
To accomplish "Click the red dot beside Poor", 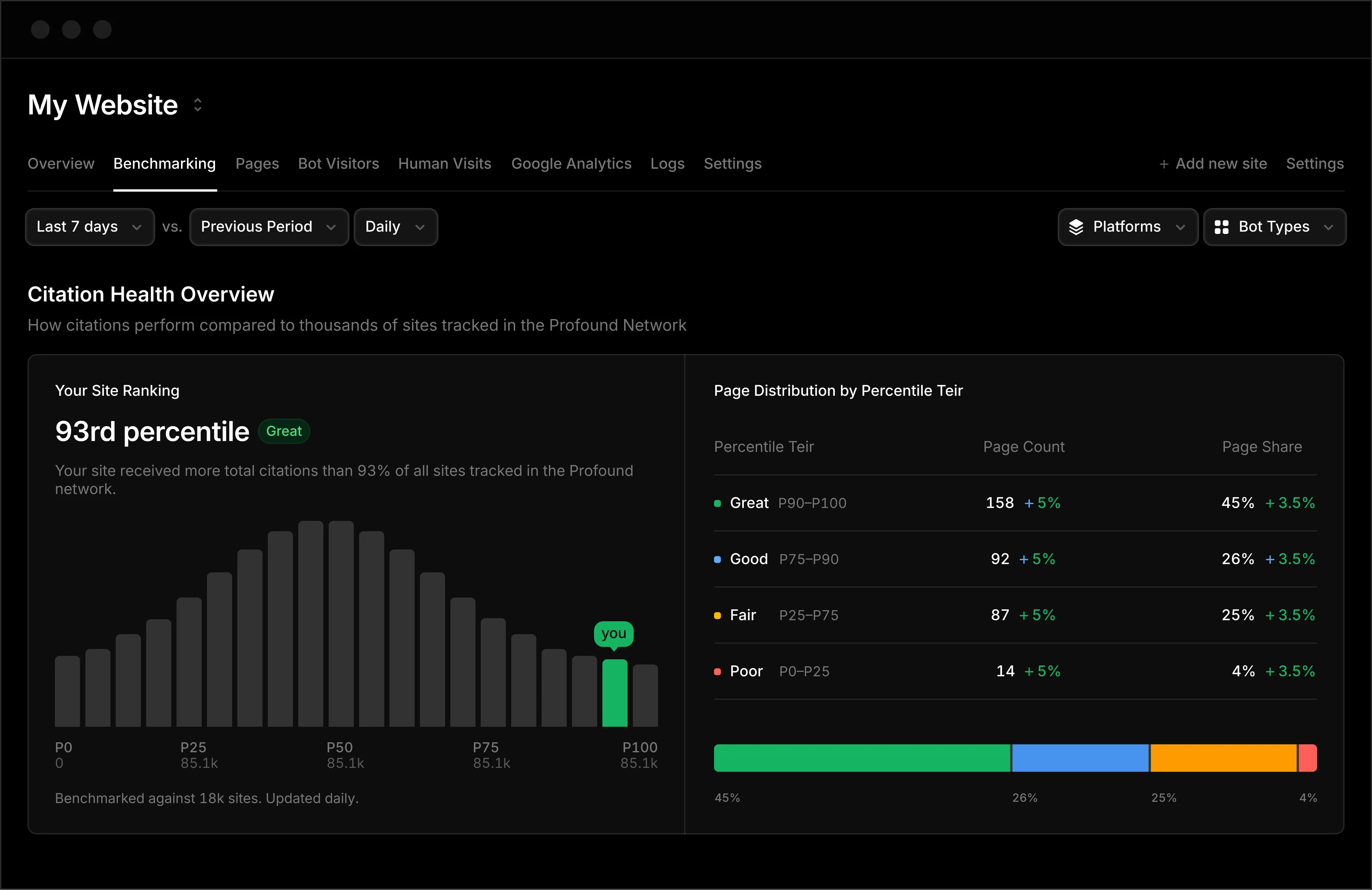I will click(x=718, y=671).
